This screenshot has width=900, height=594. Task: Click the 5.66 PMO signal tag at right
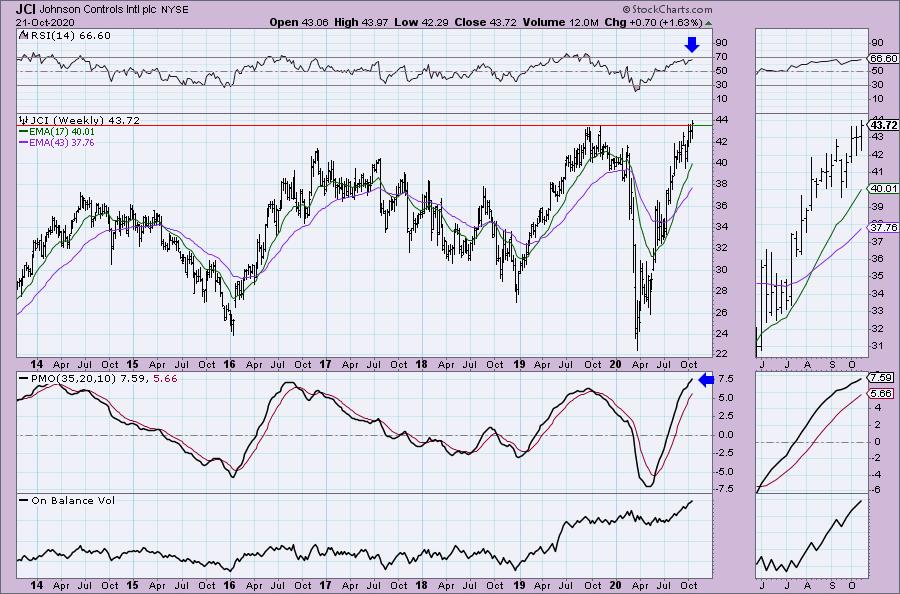click(881, 394)
